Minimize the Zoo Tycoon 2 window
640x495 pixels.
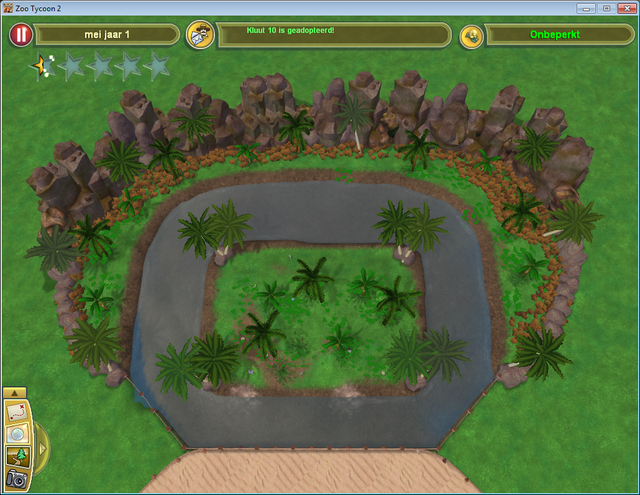[x=586, y=8]
